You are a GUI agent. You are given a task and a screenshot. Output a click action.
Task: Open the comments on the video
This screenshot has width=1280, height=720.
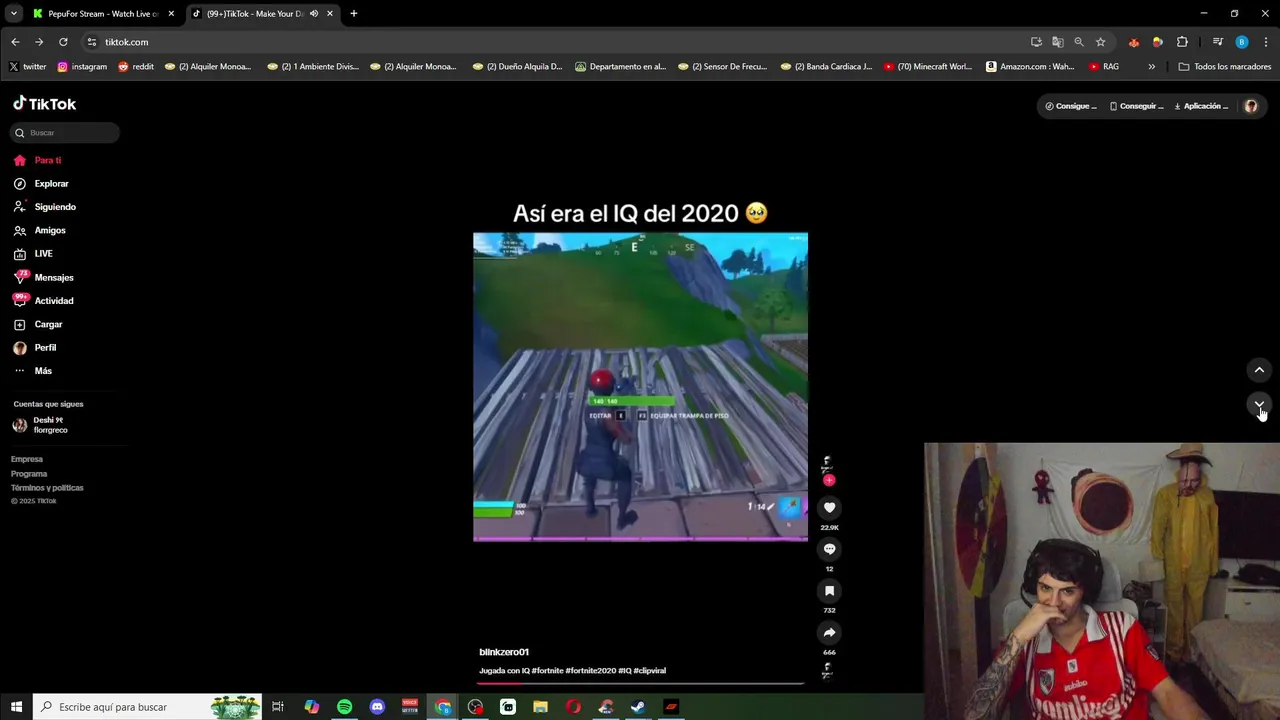829,549
